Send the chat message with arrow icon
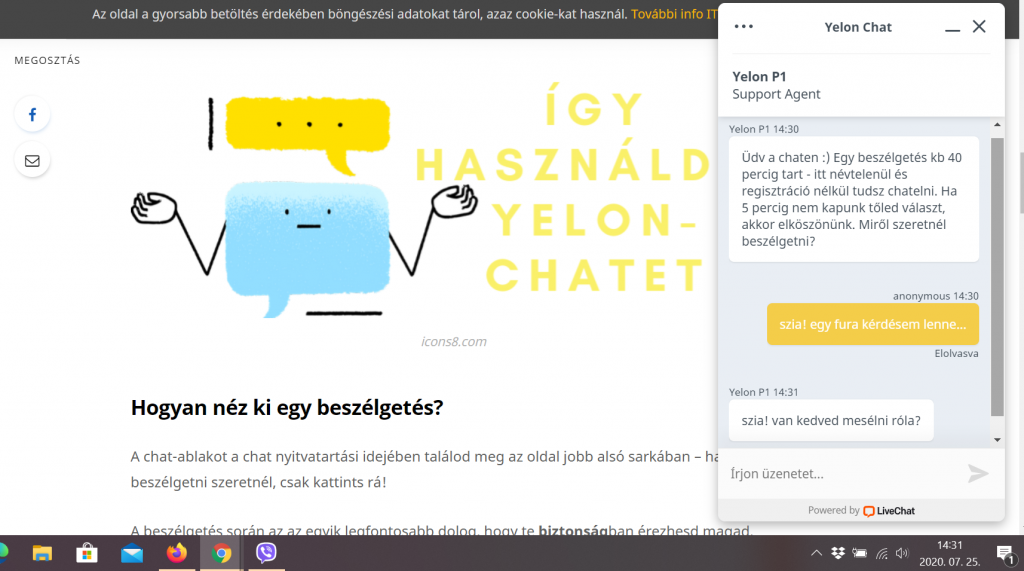 [978, 473]
